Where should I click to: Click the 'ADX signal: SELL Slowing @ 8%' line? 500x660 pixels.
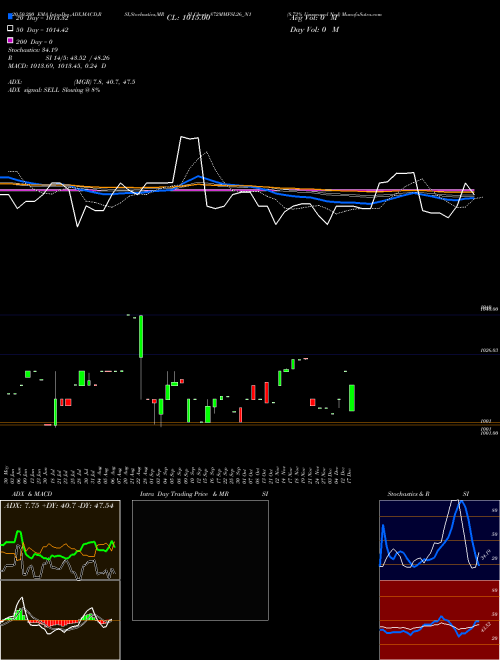click(54, 90)
